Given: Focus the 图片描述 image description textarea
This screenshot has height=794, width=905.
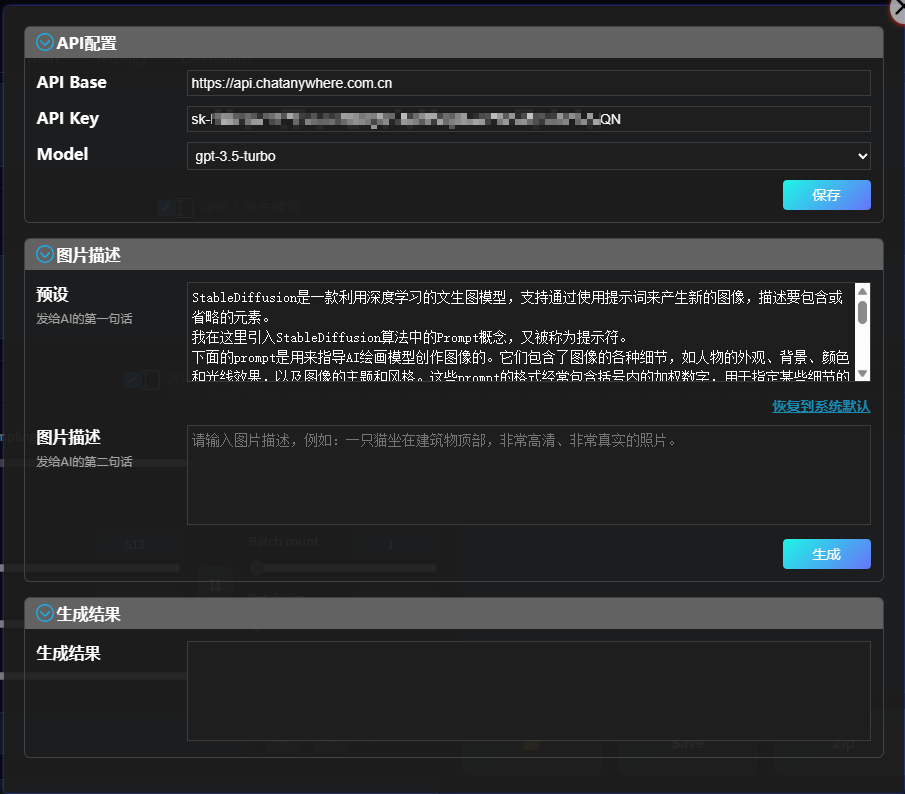Looking at the screenshot, I should [528, 475].
